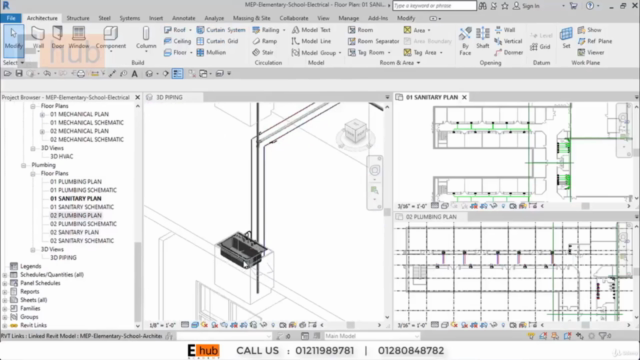Toggle Show work plane
Image resolution: width=640 pixels, height=360 pixels.
[590, 30]
